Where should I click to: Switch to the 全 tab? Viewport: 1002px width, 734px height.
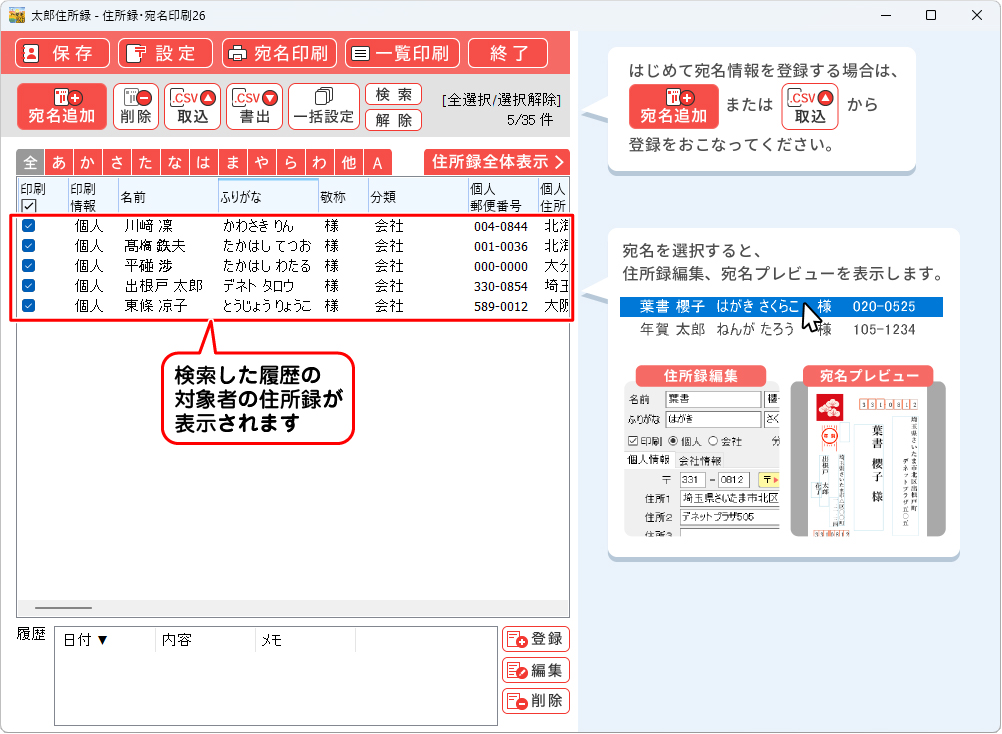click(30, 163)
